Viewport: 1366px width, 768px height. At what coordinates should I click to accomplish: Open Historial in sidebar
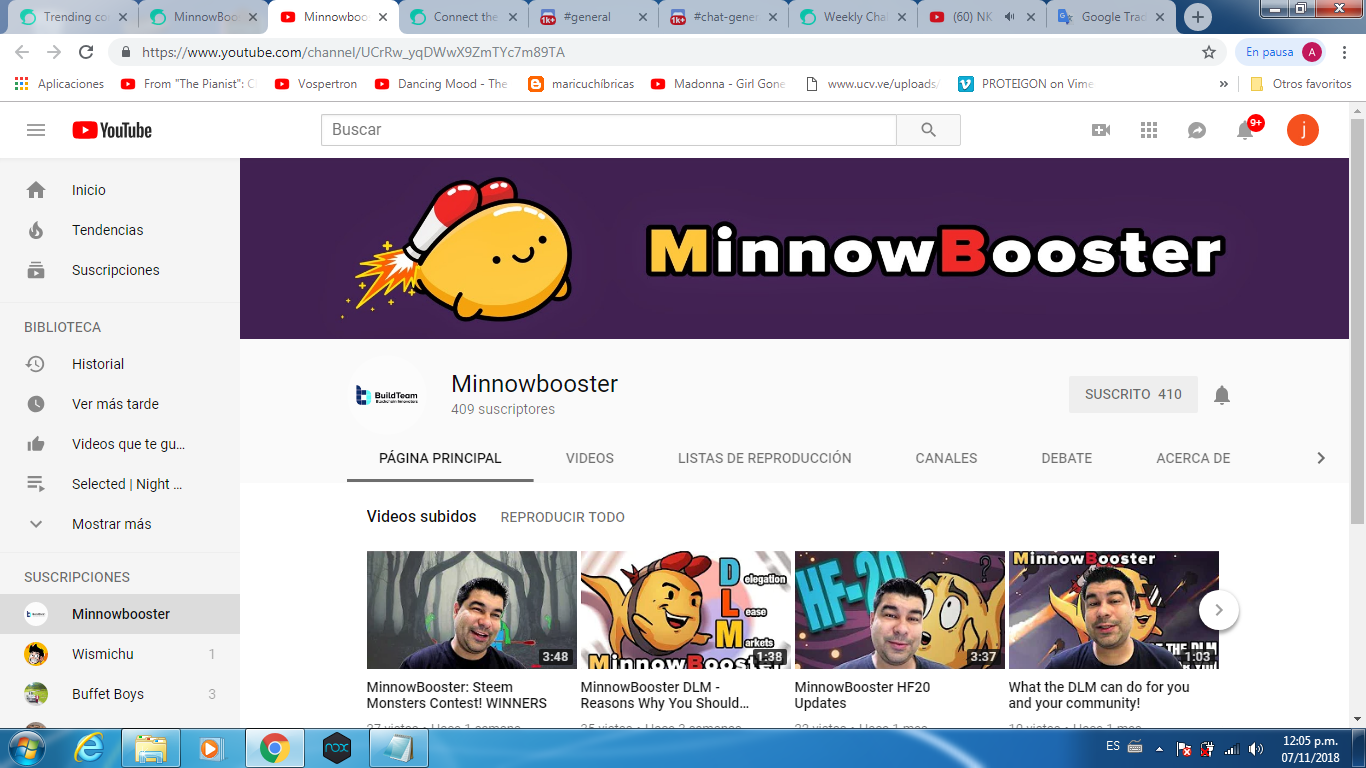(x=120, y=364)
